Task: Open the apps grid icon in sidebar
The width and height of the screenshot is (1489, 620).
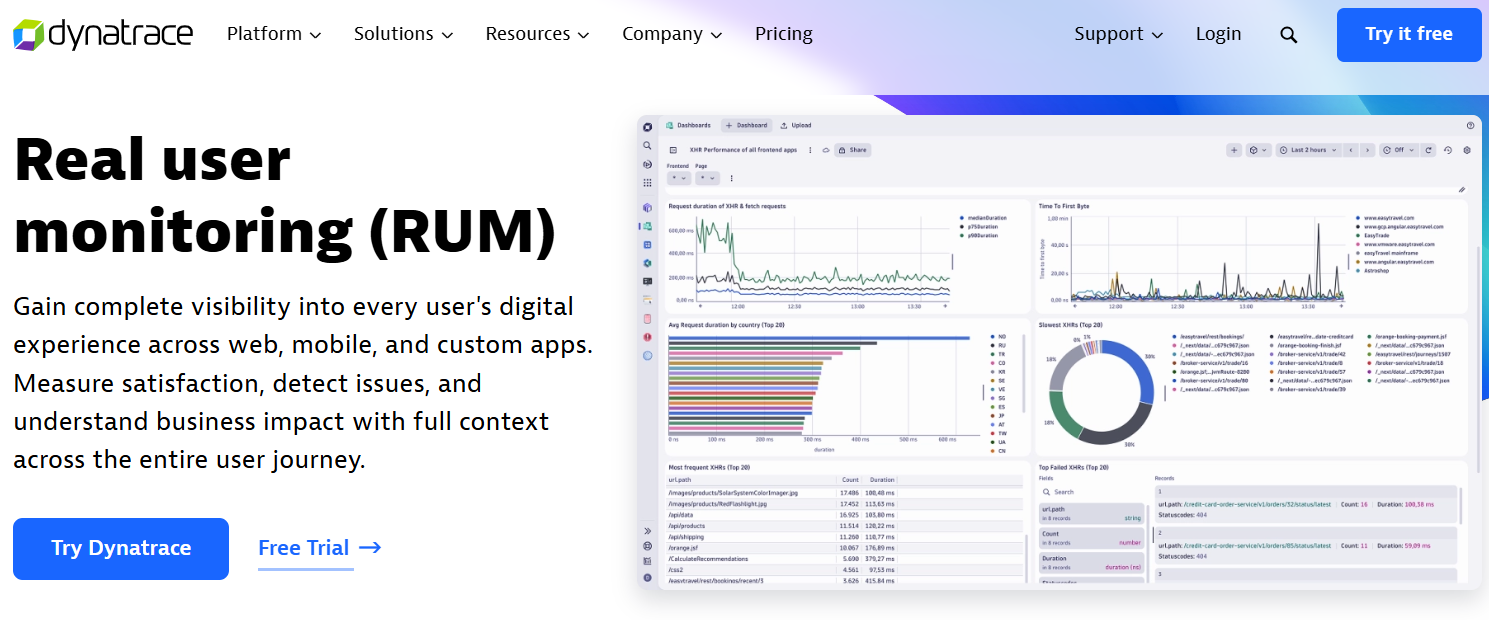Action: [x=647, y=184]
